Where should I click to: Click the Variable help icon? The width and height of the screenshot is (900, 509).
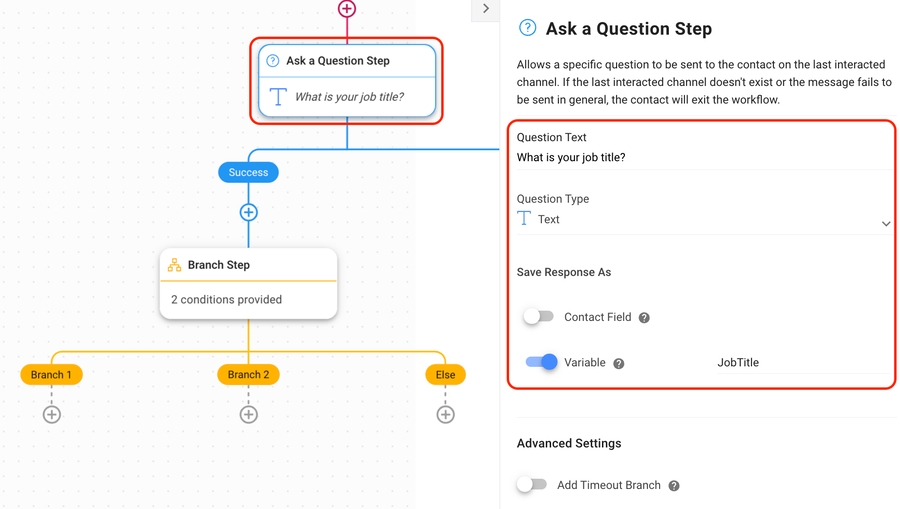coord(619,363)
